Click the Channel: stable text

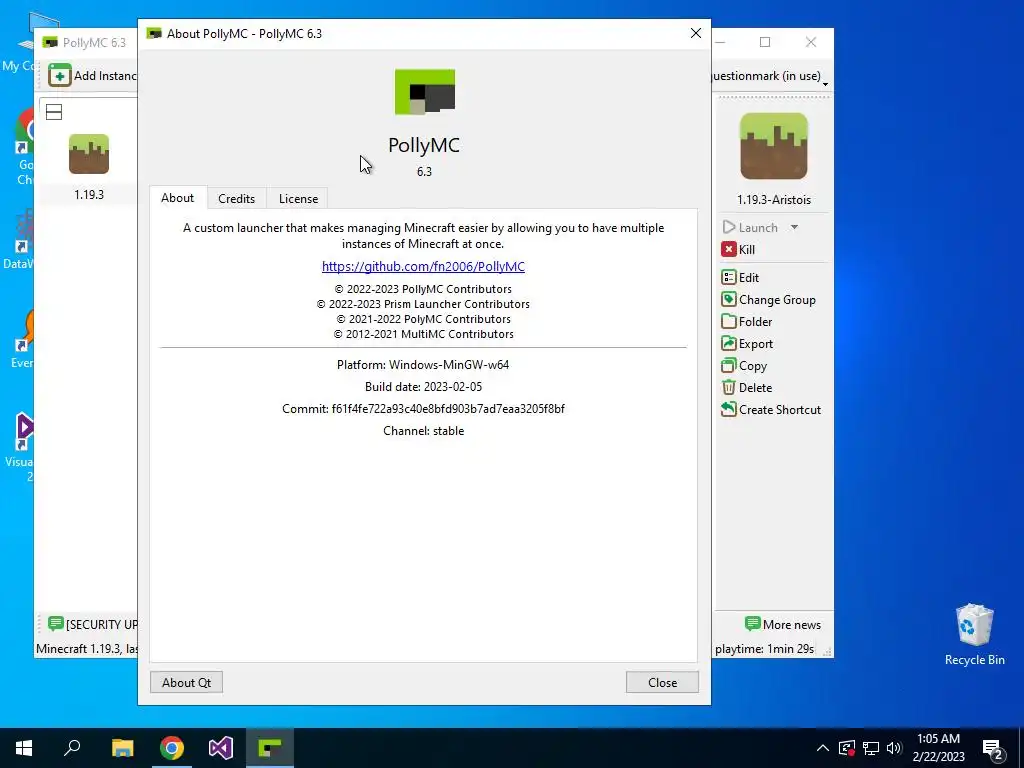[424, 431]
